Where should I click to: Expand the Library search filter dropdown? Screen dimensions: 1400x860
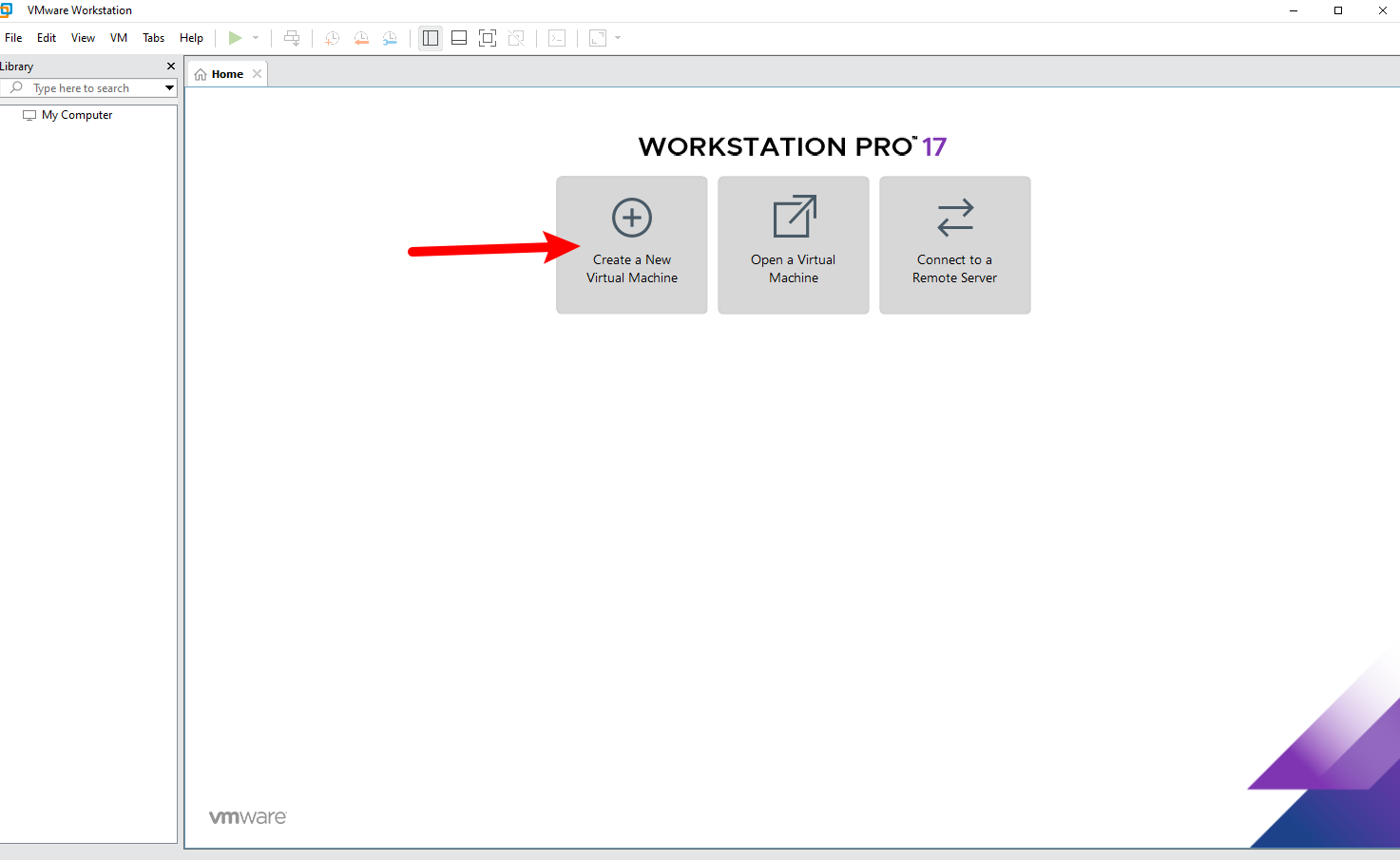[169, 88]
